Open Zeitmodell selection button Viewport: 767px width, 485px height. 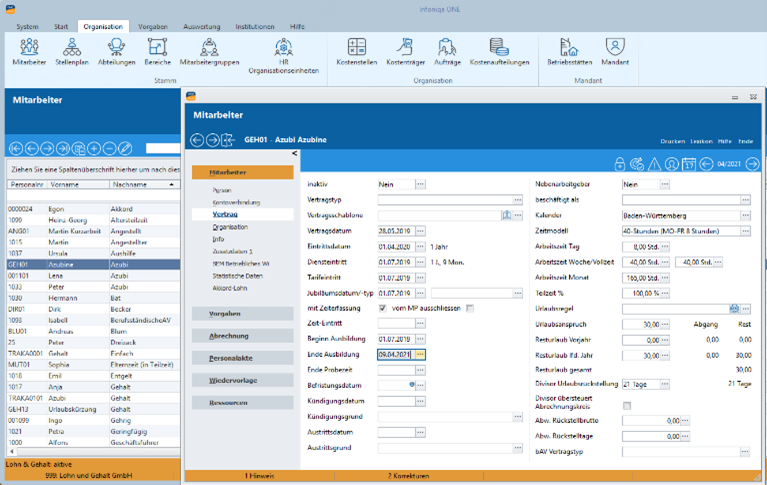coord(745,231)
